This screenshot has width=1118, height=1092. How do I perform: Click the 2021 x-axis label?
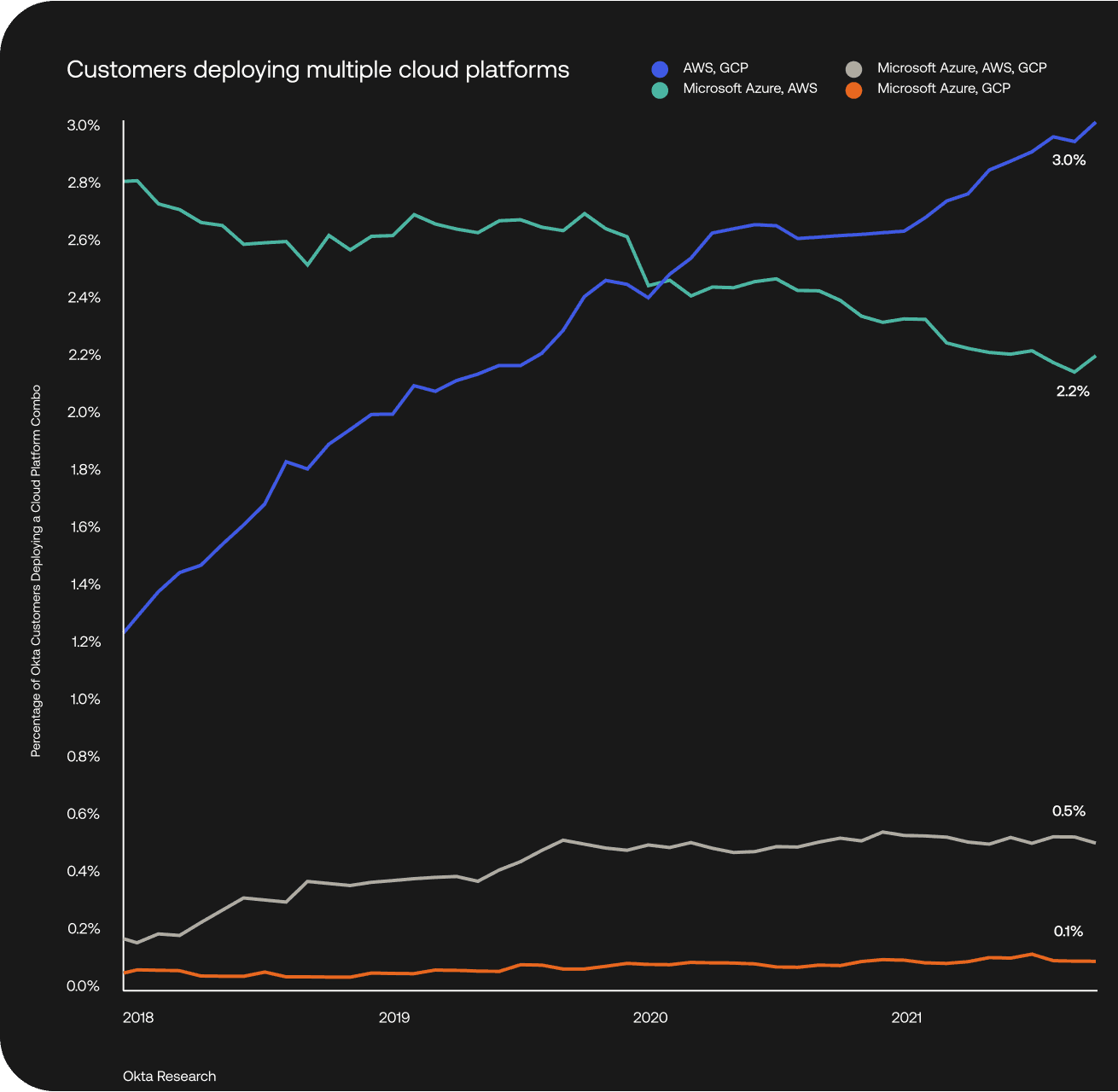(x=906, y=1017)
